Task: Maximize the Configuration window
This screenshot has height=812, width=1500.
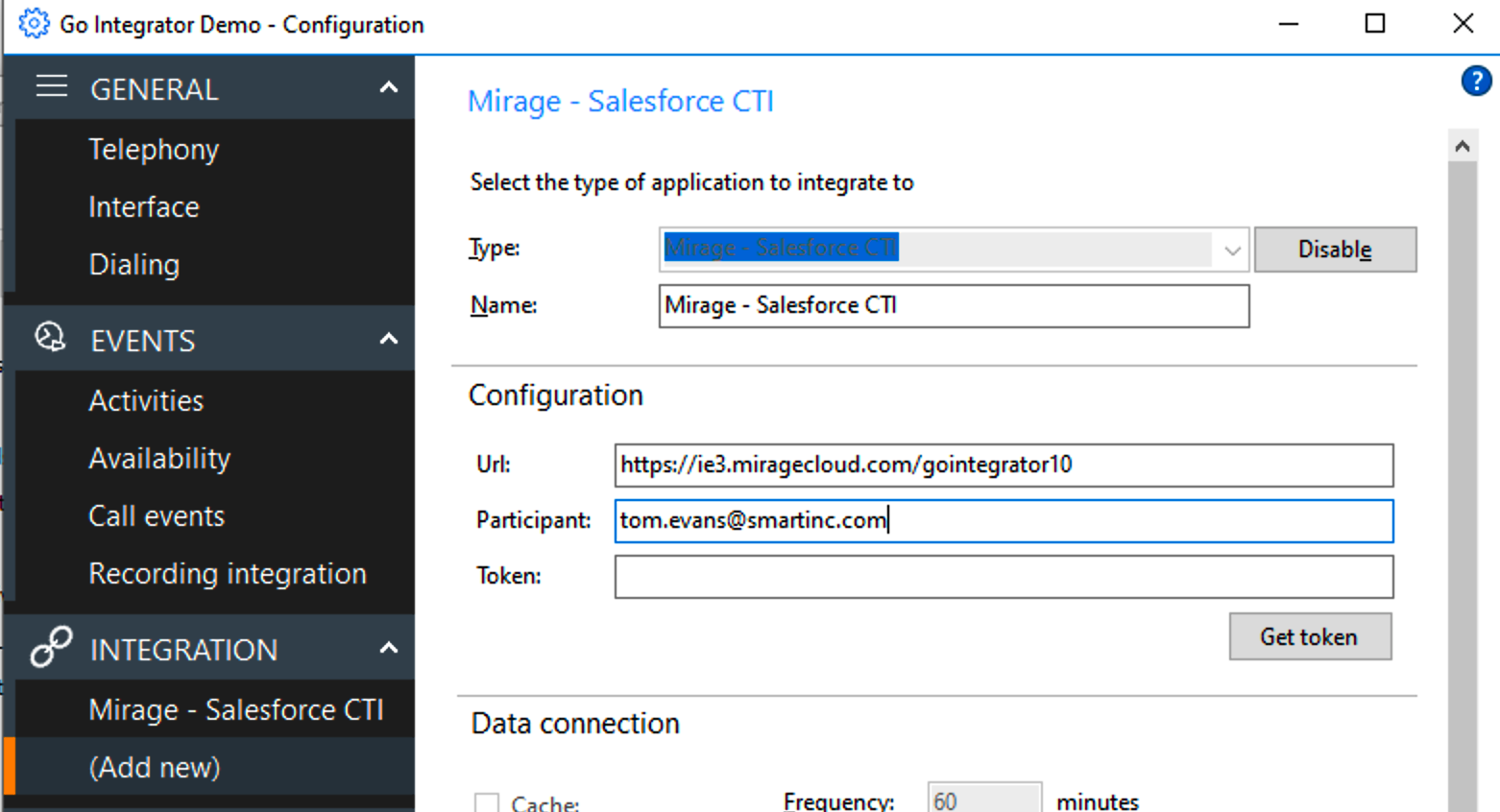Action: 1375,23
